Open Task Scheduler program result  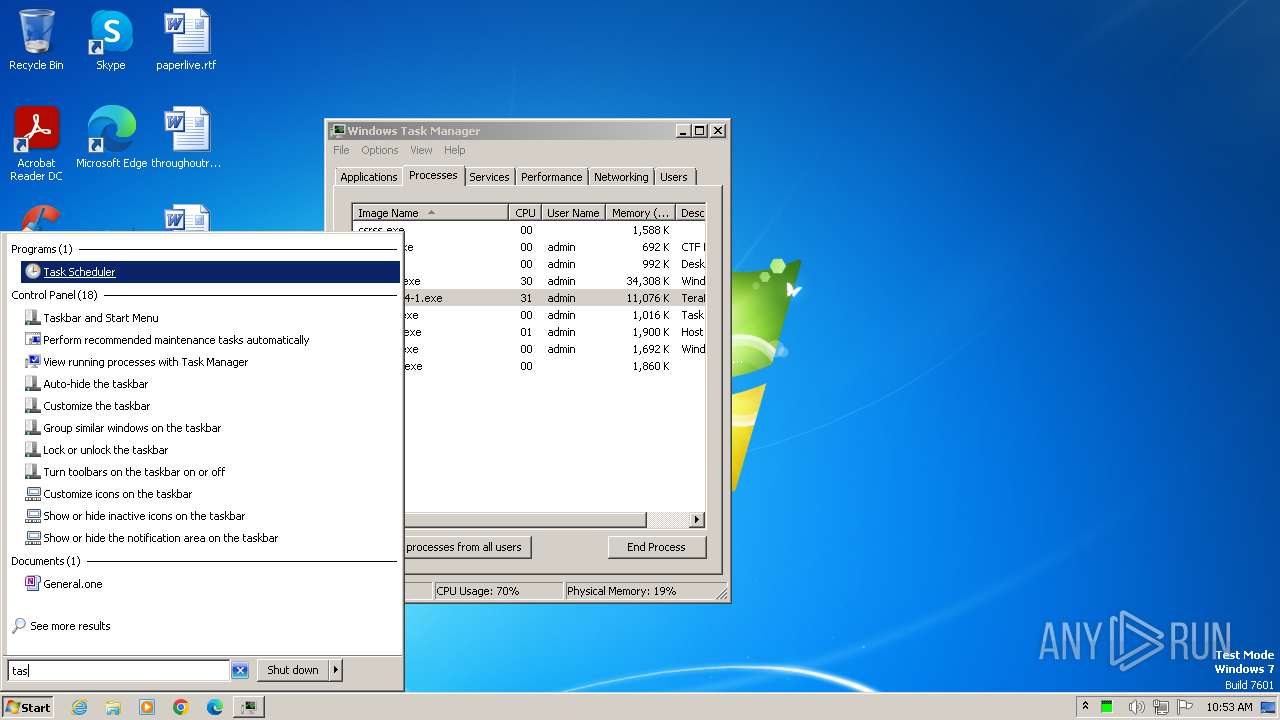pos(210,272)
